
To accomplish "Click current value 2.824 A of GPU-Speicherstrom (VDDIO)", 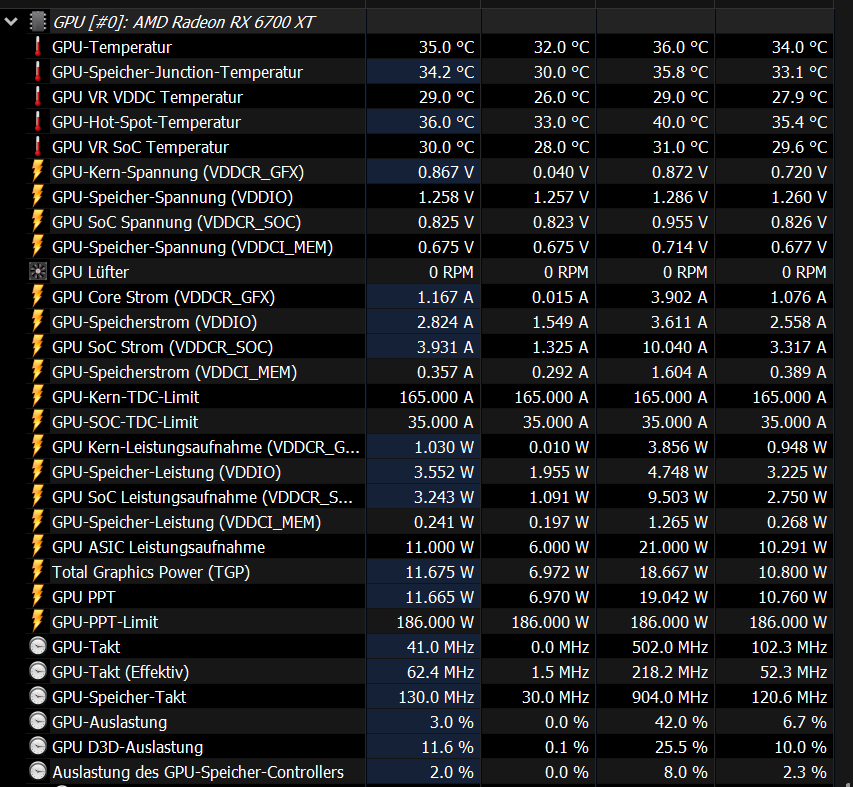I will tap(445, 323).
